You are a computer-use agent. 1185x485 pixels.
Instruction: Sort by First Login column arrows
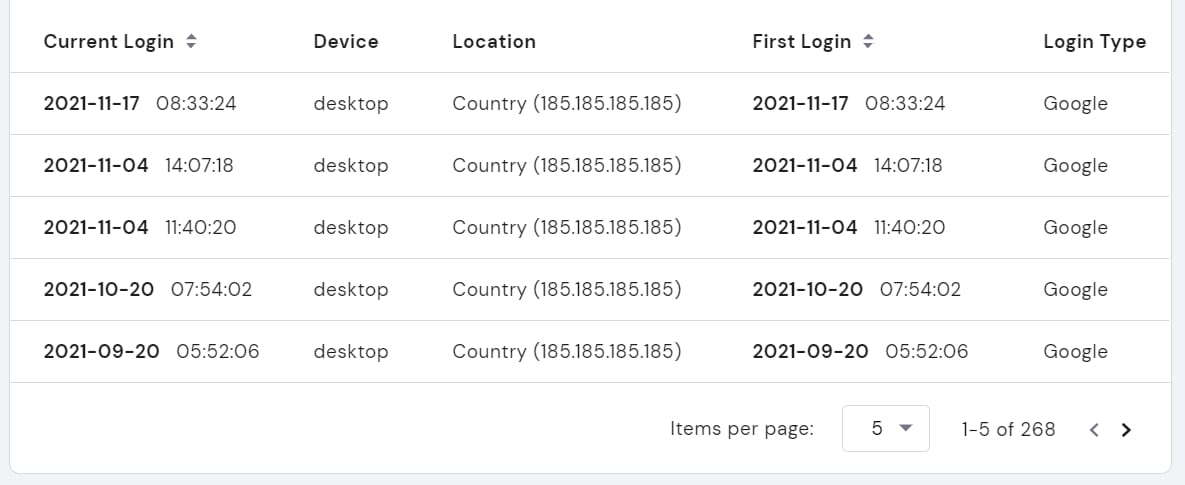point(868,42)
